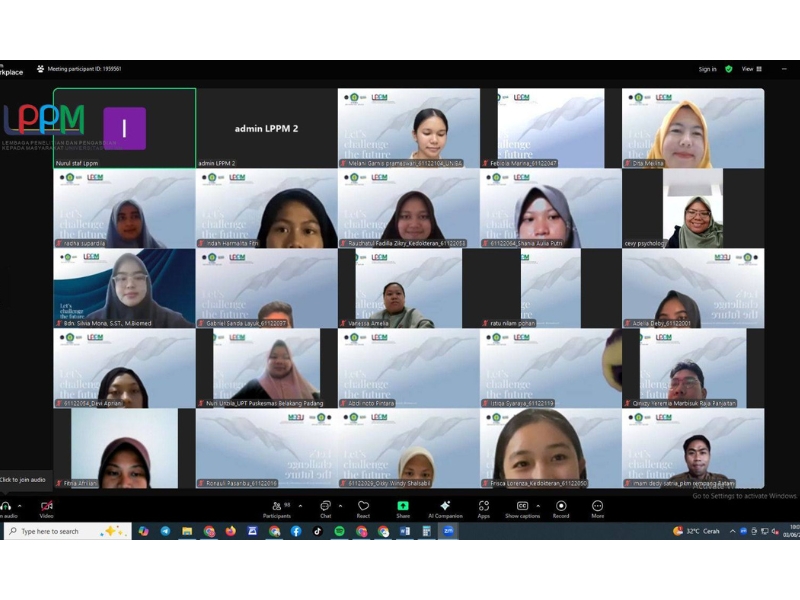The image size is (800, 600).
Task: Expand the Participants options caret
Action: (x=300, y=506)
